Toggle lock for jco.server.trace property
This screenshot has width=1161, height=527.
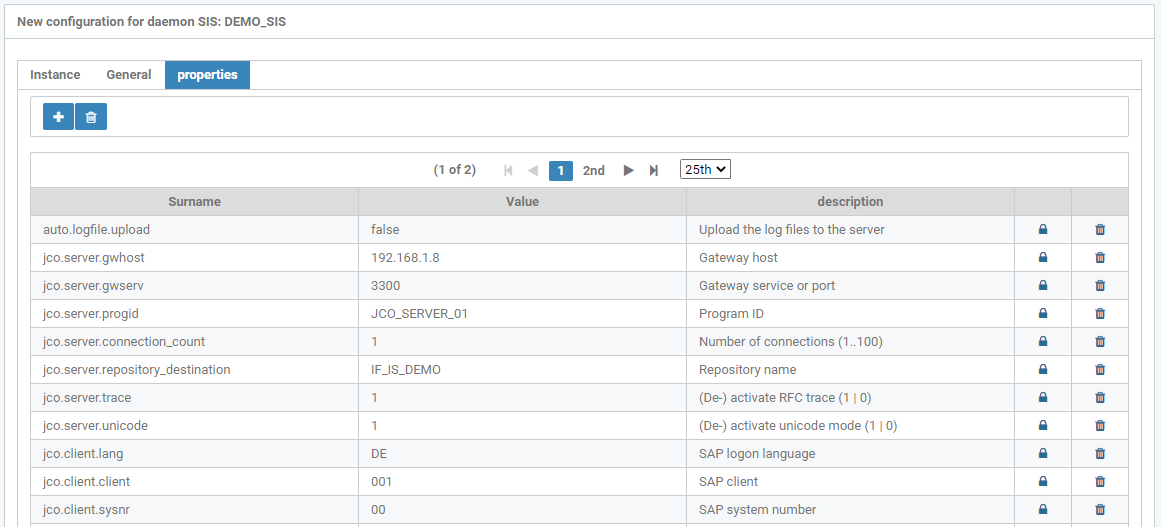pyautogui.click(x=1043, y=398)
